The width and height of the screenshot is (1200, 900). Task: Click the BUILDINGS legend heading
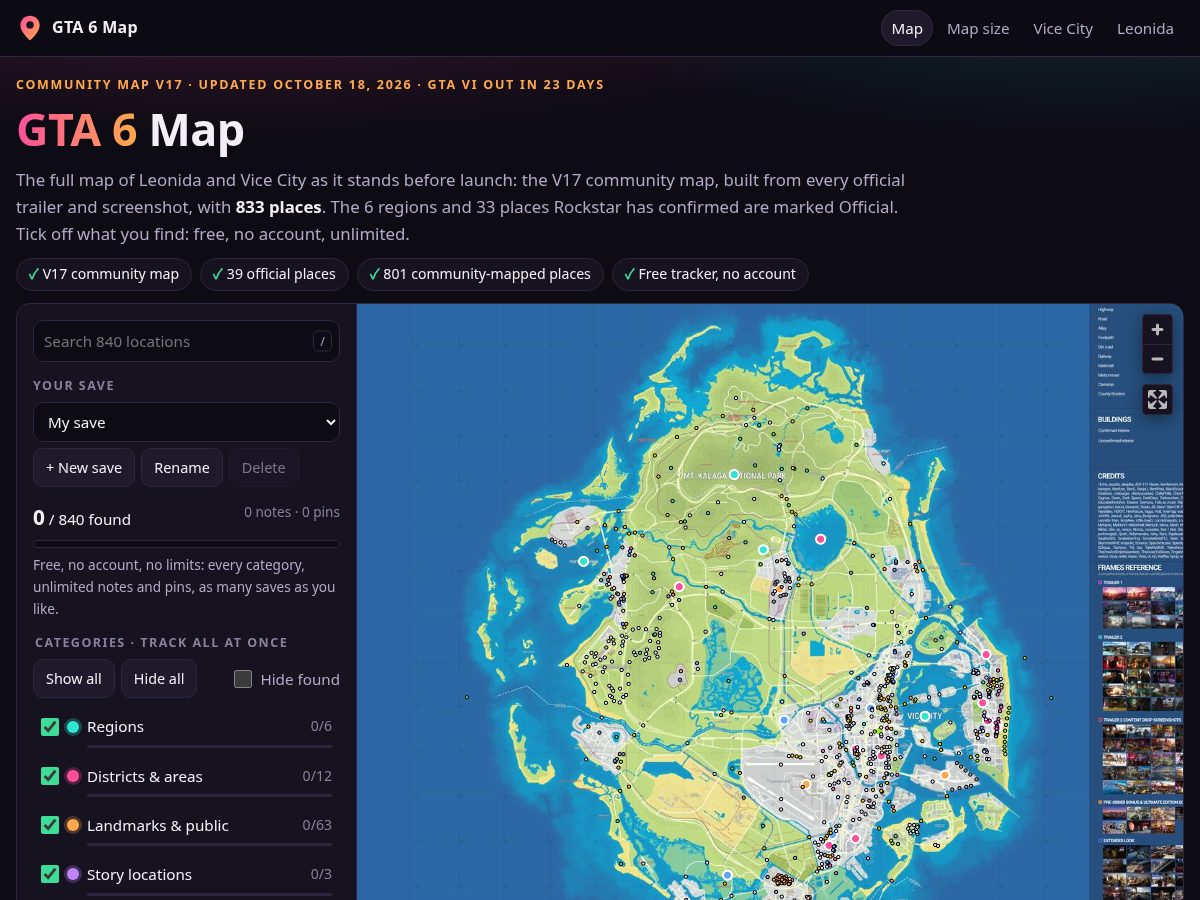coord(1114,420)
